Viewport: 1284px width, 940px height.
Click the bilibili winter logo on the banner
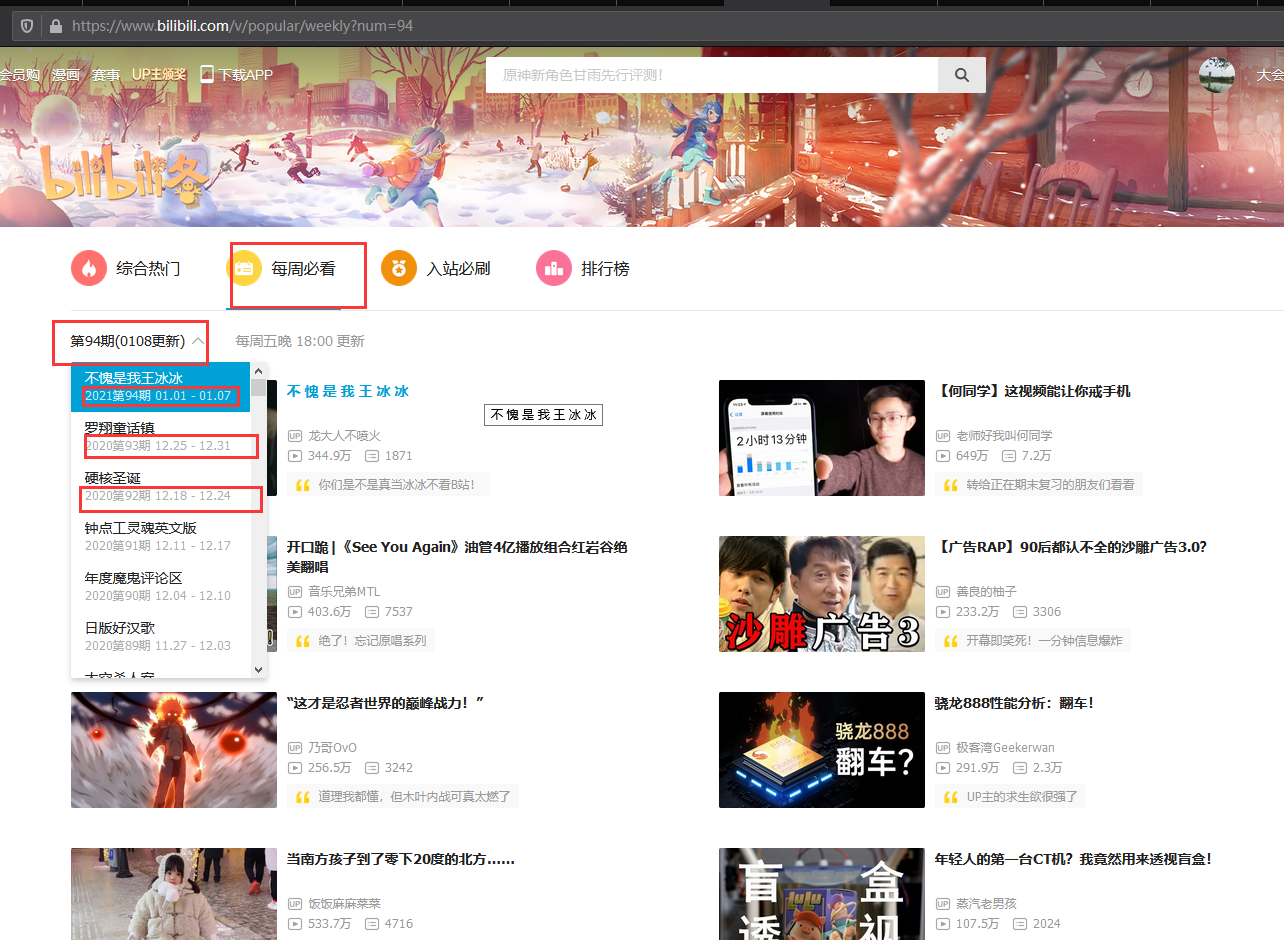(x=124, y=176)
